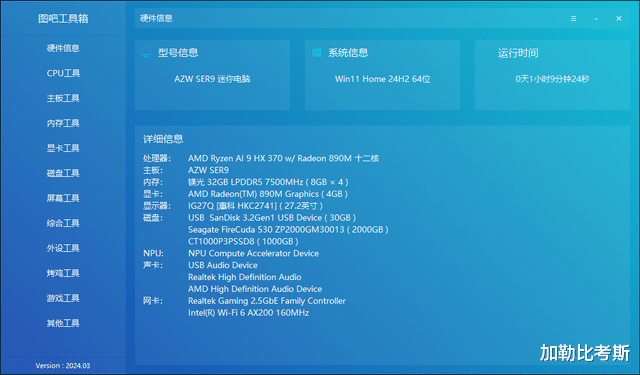Image resolution: width=640 pixels, height=375 pixels.
Task: Click the uptime value 0天1小时9分钟24秒
Action: point(552,79)
